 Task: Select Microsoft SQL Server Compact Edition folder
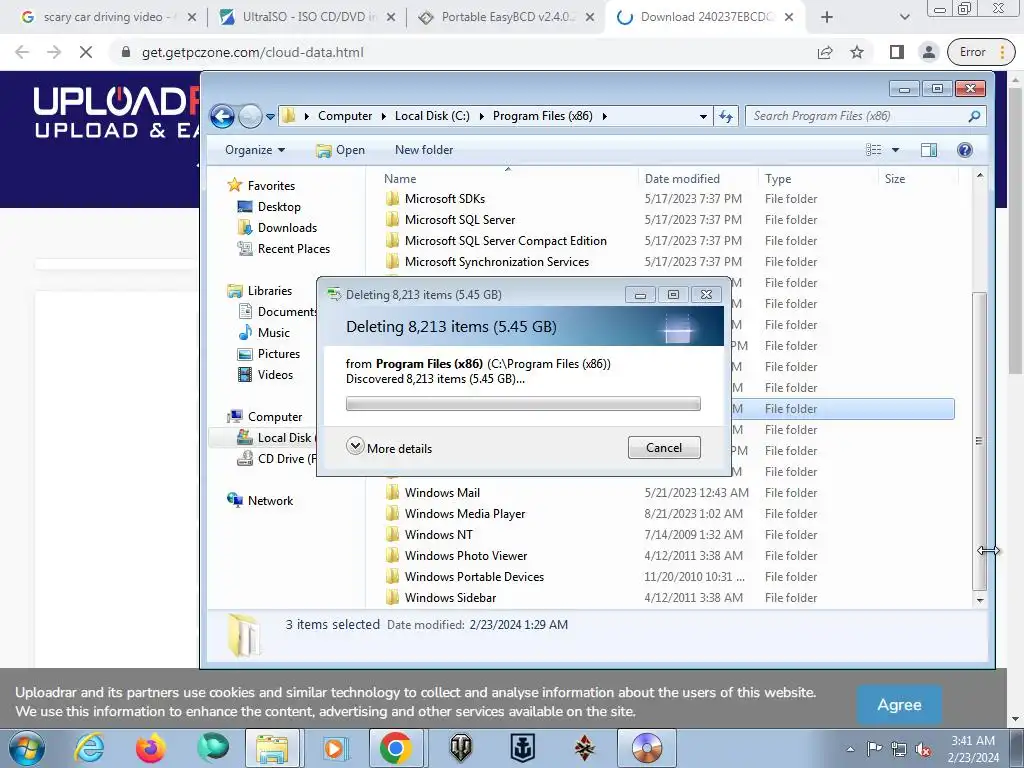(505, 240)
